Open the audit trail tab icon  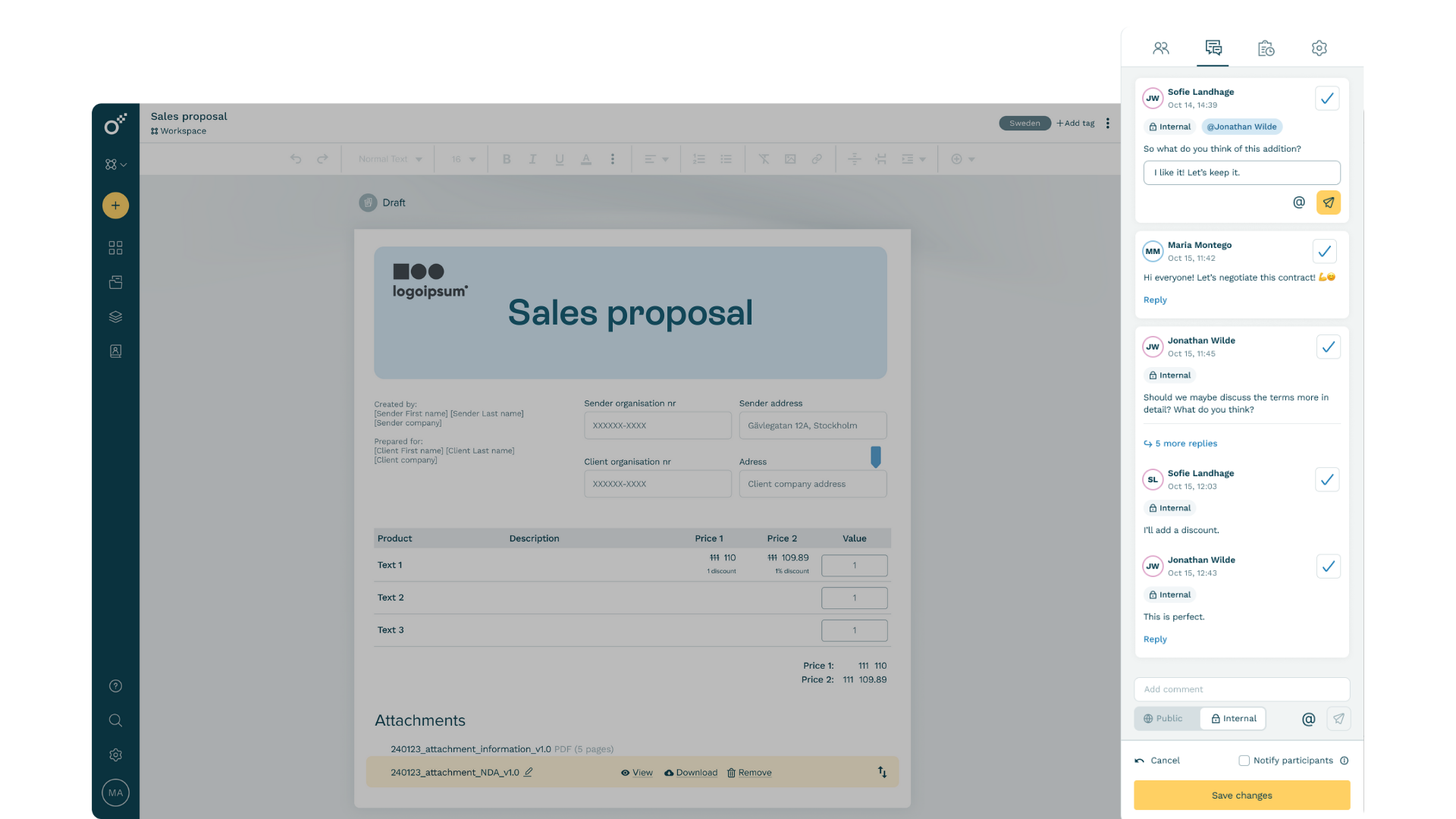[x=1266, y=49]
